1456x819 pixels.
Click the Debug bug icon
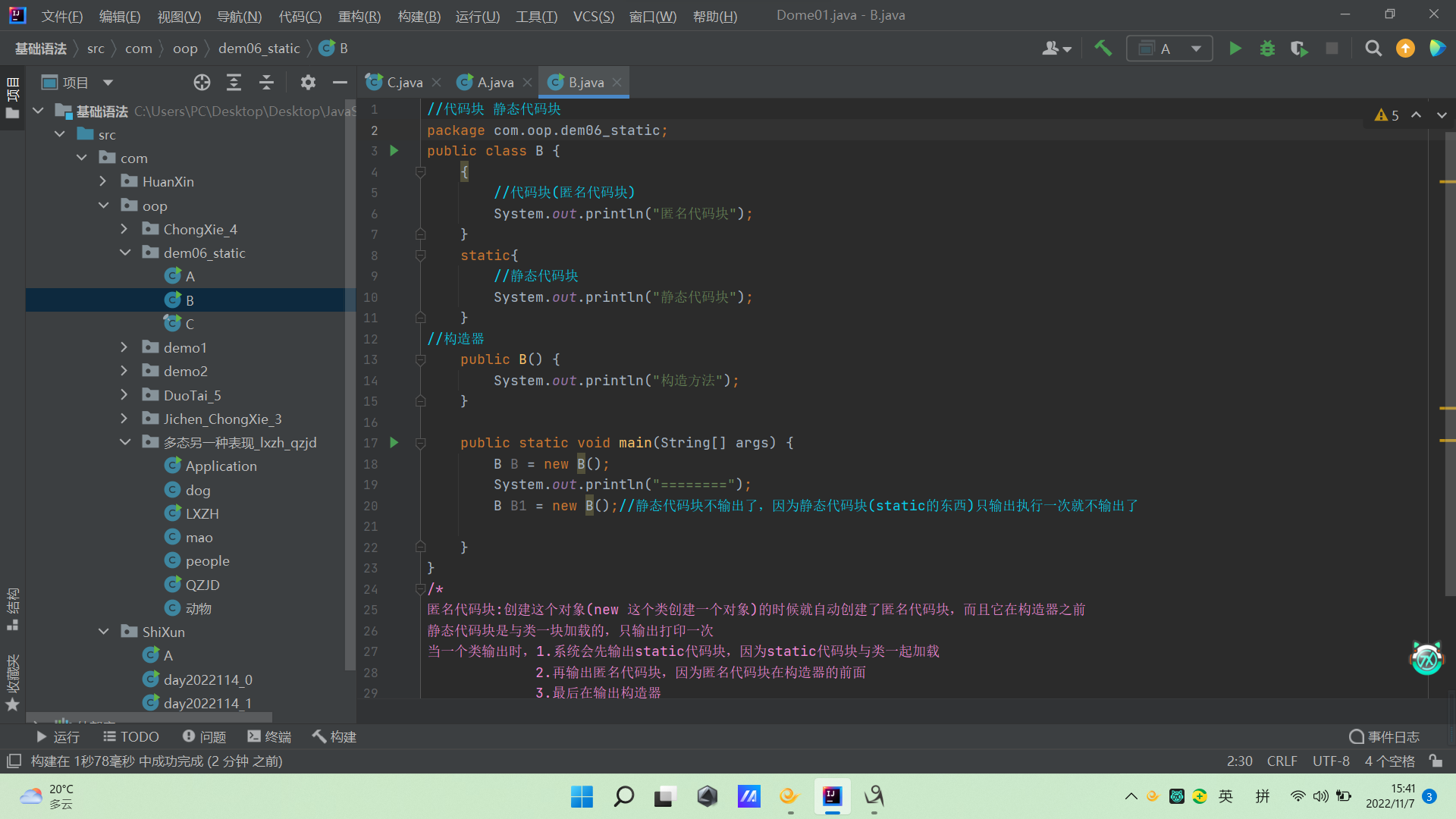coord(1267,49)
